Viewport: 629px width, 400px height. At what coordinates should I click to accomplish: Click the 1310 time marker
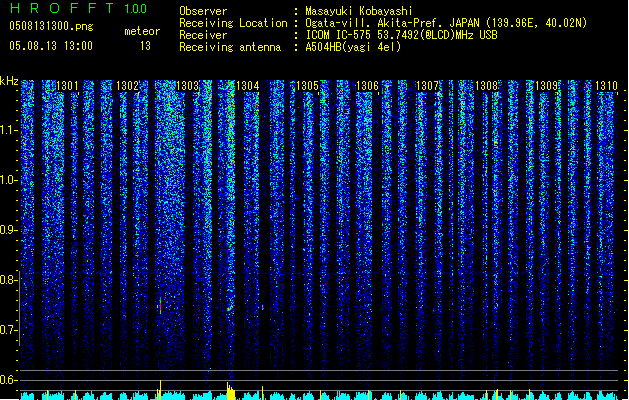click(606, 86)
